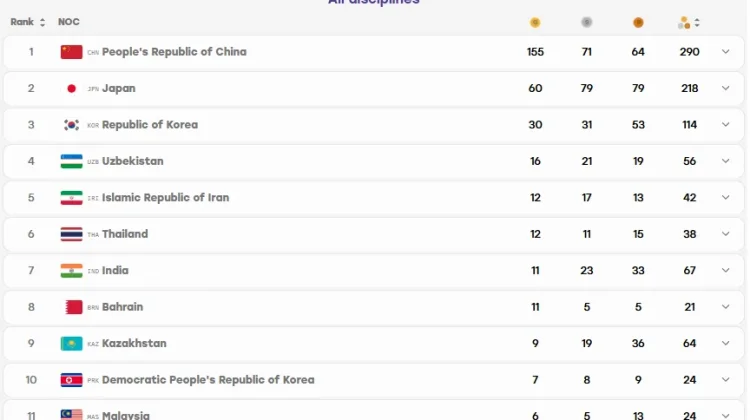Click India's total 67
Image resolution: width=750 pixels, height=420 pixels.
(689, 271)
